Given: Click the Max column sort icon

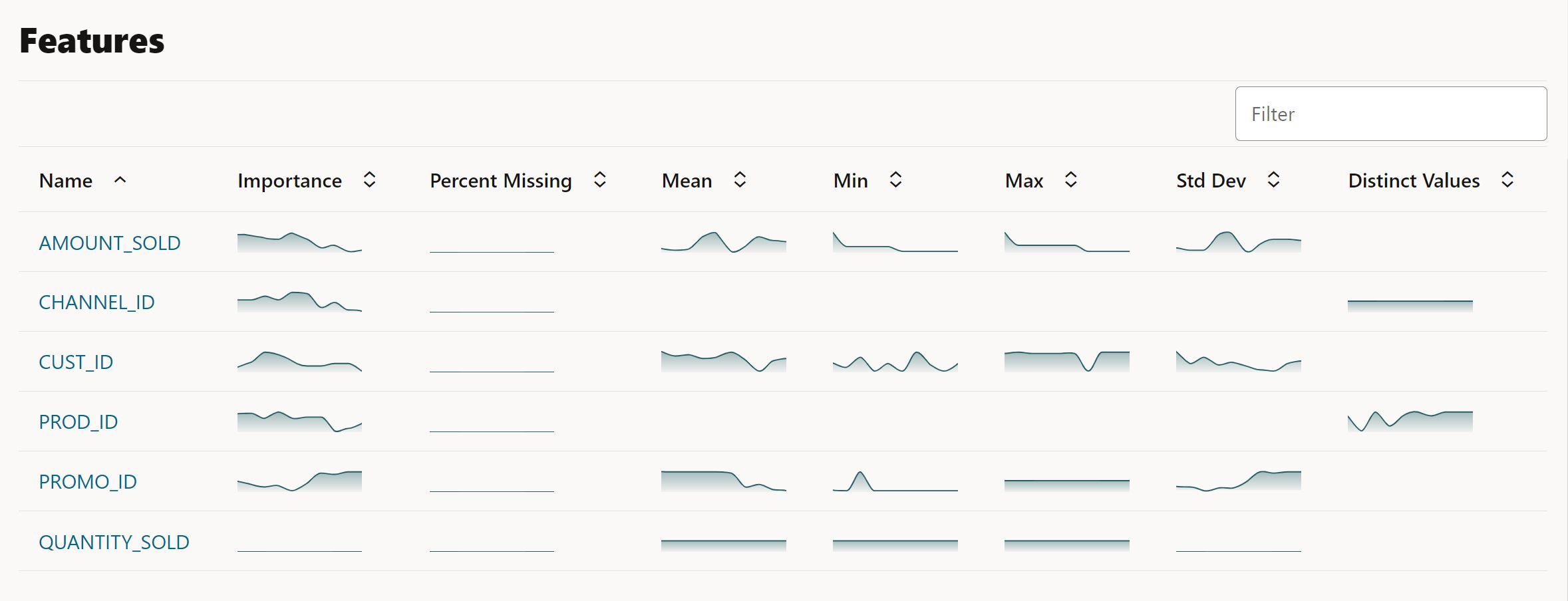Looking at the screenshot, I should [1070, 180].
